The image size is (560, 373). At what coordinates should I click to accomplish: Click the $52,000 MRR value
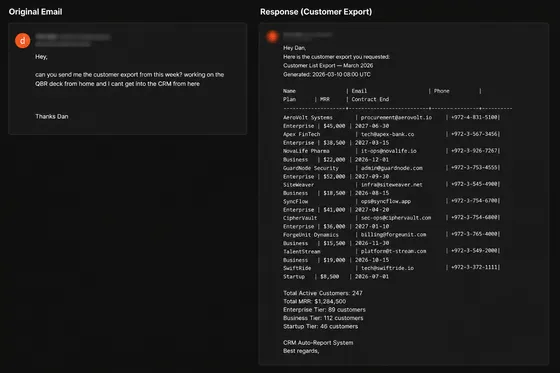pyautogui.click(x=334, y=176)
